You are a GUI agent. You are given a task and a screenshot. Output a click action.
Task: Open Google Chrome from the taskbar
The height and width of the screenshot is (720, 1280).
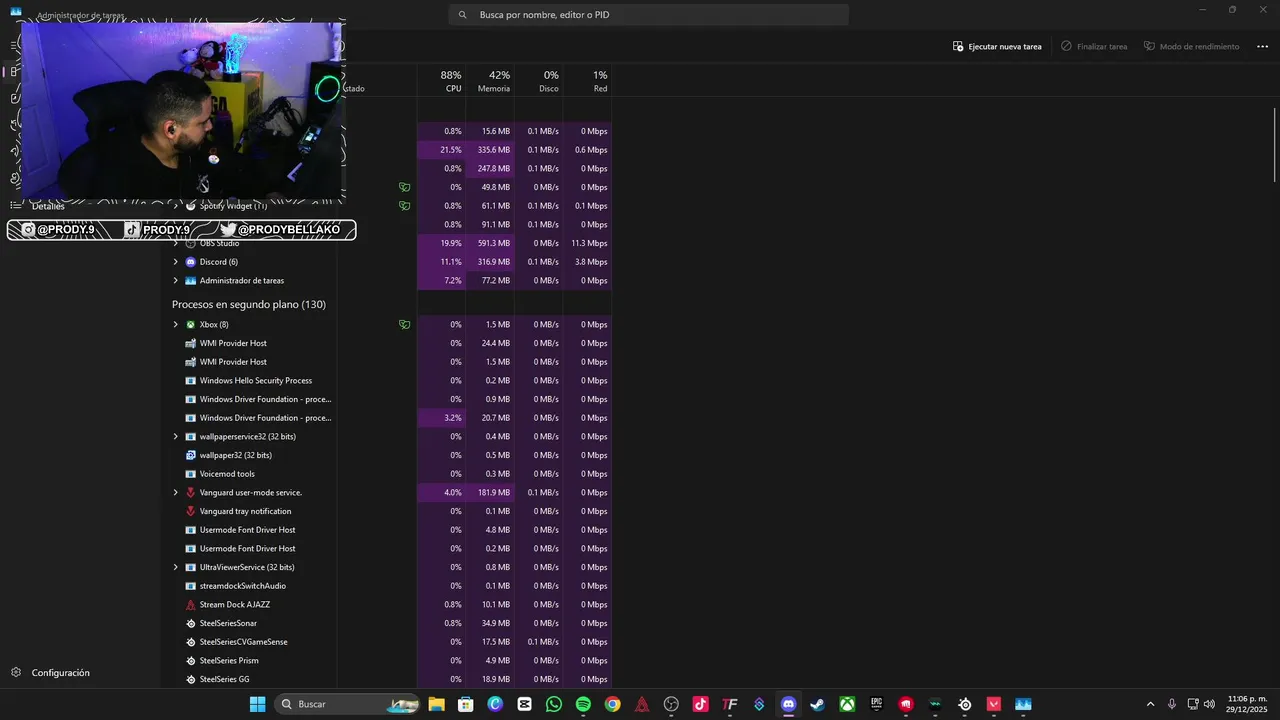tap(613, 704)
